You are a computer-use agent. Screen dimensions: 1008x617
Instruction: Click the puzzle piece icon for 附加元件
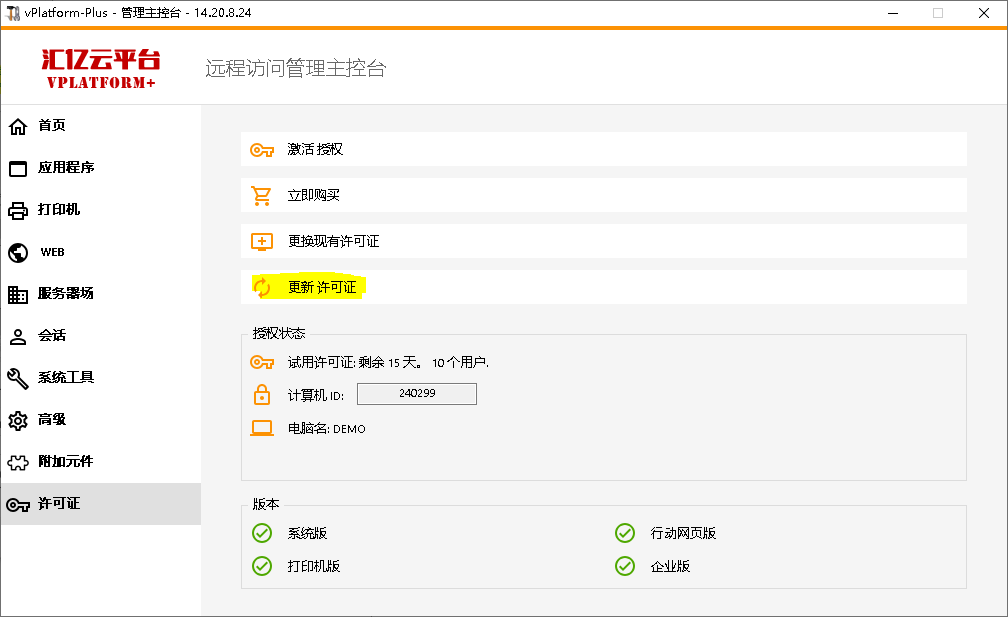[18, 462]
